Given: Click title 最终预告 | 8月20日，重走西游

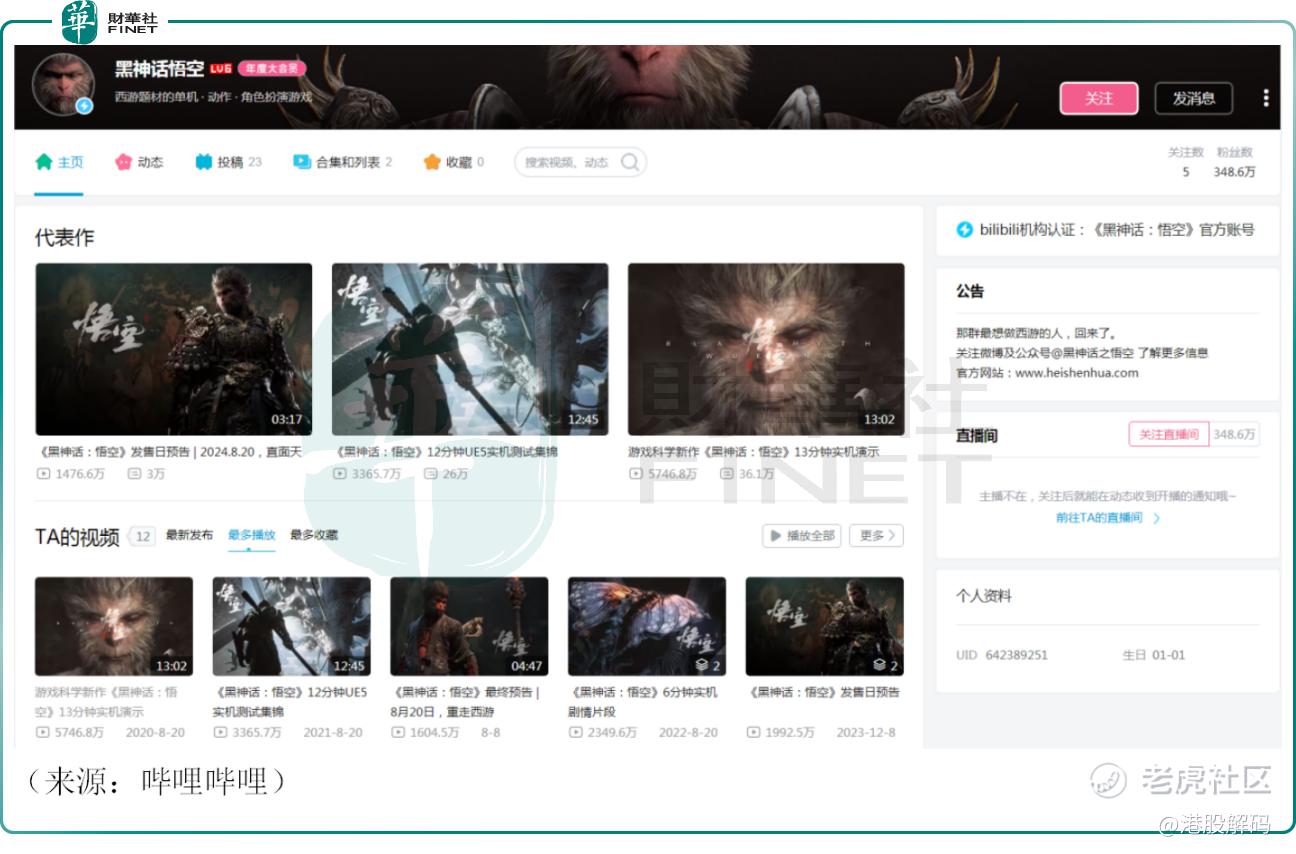Looking at the screenshot, I should click(465, 702).
